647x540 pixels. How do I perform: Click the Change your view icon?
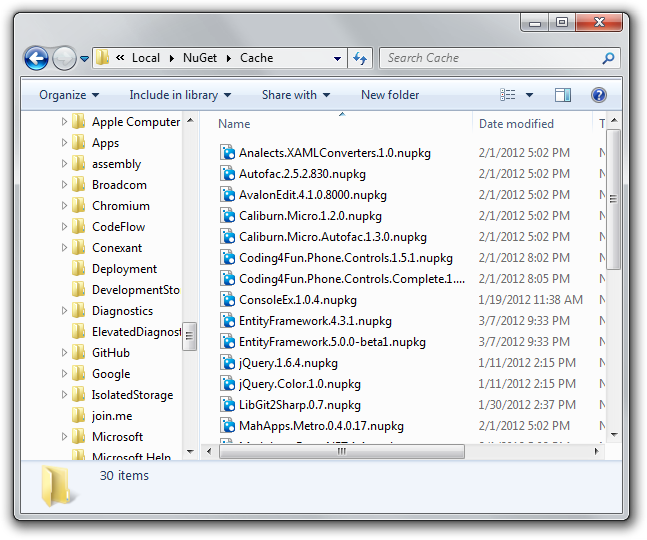508,95
